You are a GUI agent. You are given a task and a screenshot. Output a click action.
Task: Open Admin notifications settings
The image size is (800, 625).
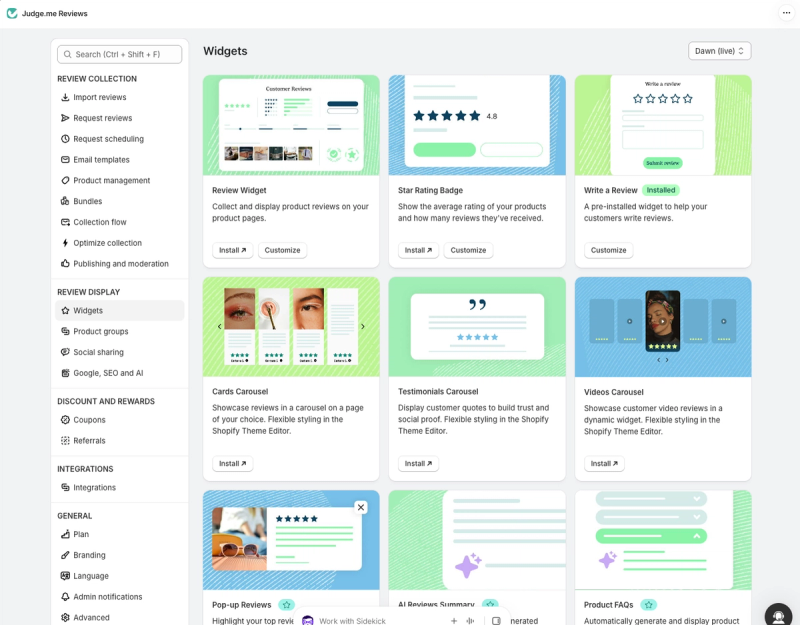108,597
